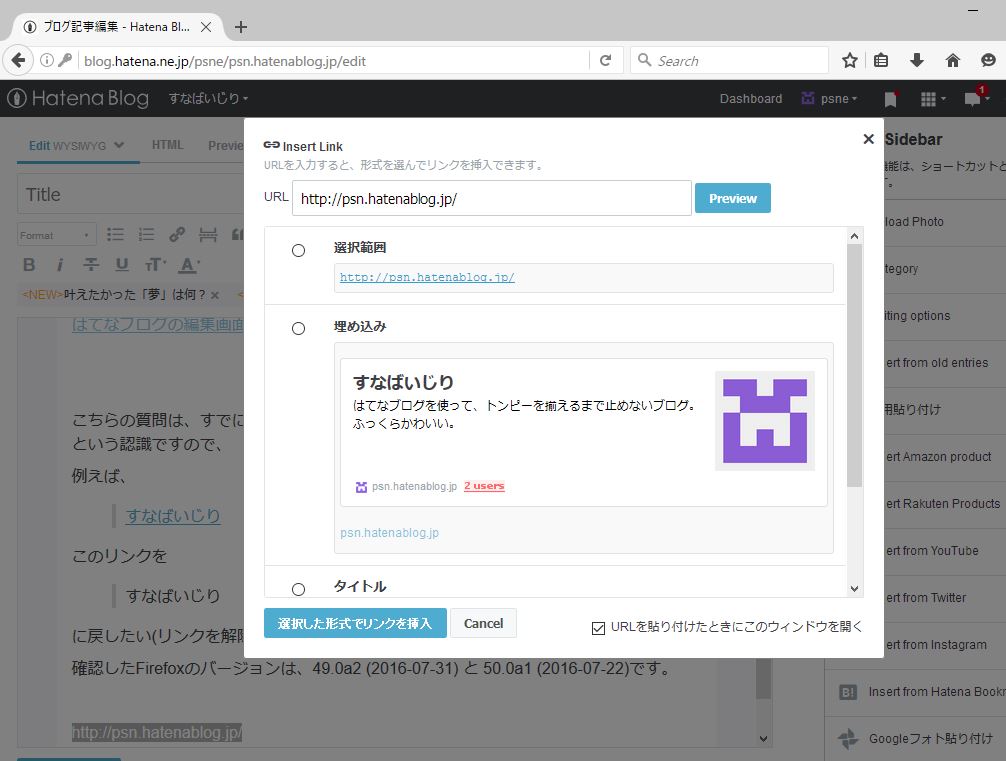Open the Format dropdown in editor
1006x761 pixels.
pos(56,235)
